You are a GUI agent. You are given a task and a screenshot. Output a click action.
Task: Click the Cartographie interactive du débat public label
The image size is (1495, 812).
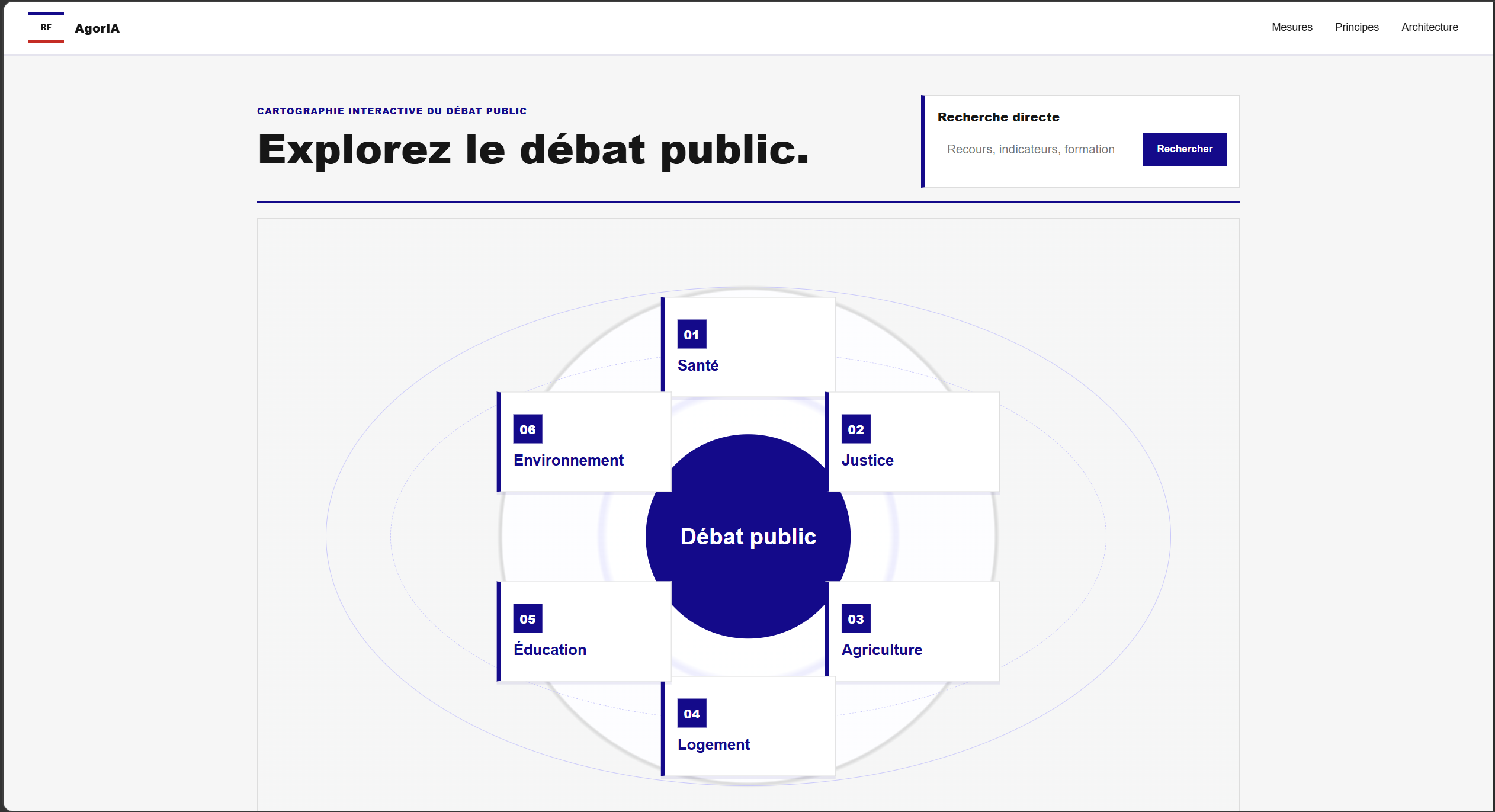pos(392,111)
